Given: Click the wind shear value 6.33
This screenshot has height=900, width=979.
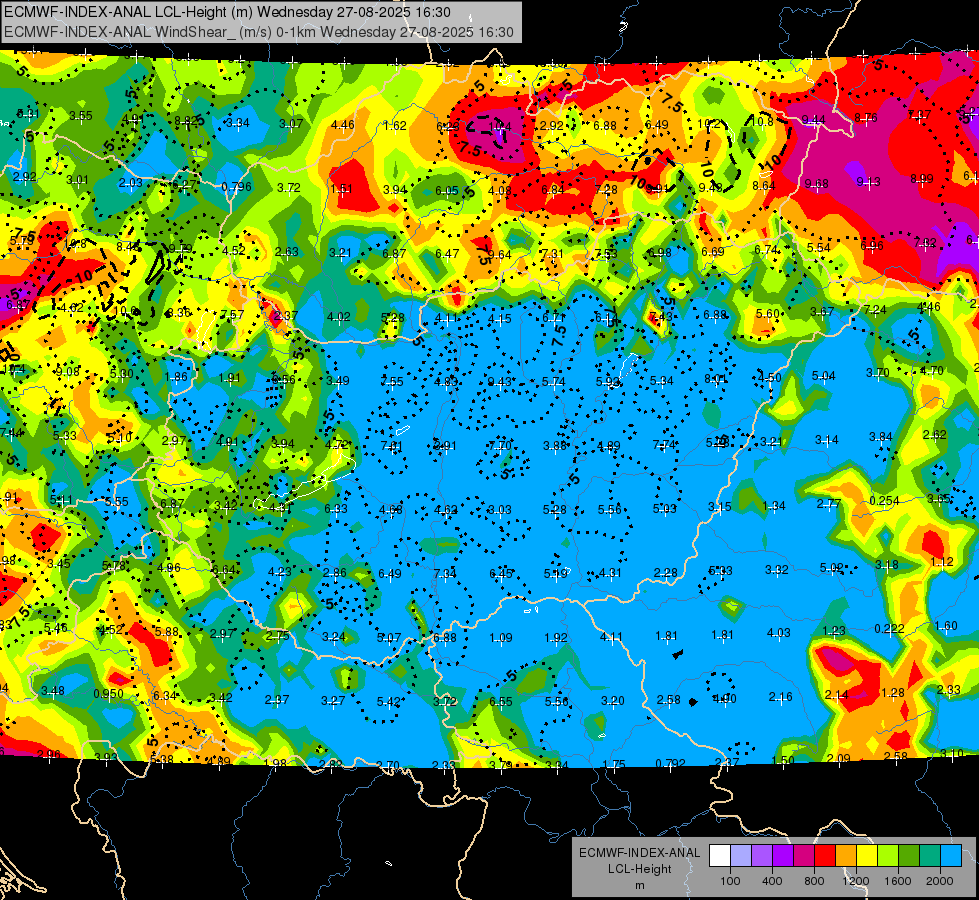Looking at the screenshot, I should click(336, 509).
